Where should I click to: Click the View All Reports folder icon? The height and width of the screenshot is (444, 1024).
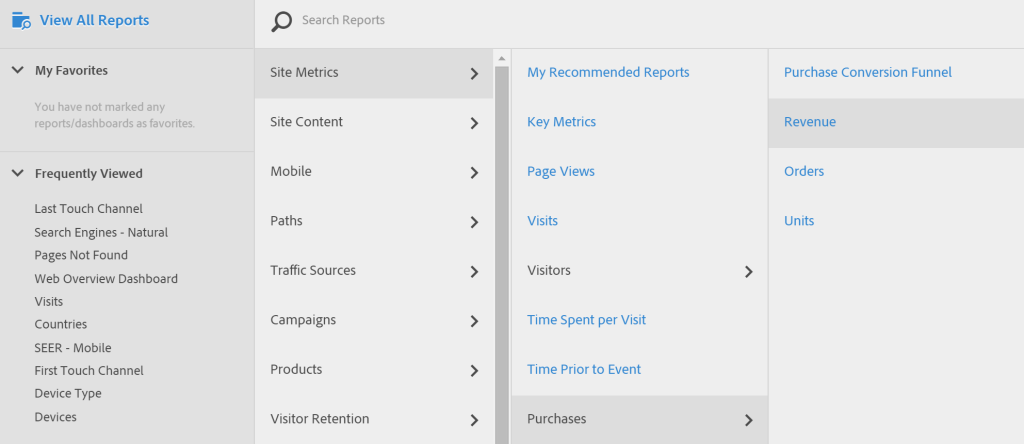21,20
